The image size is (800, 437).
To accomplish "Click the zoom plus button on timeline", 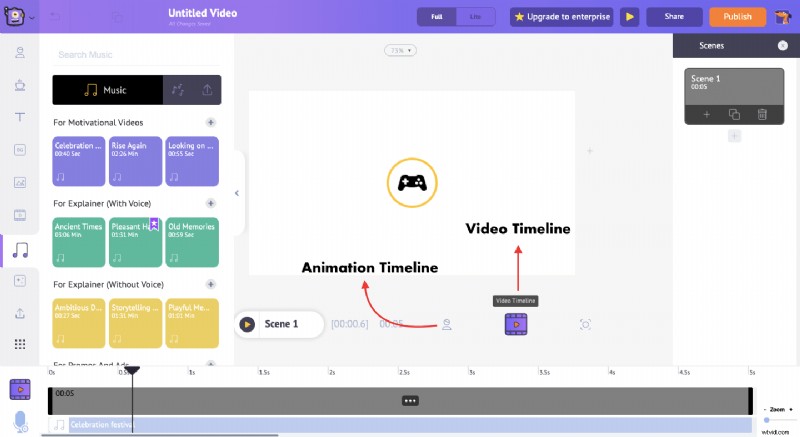I will point(791,409).
